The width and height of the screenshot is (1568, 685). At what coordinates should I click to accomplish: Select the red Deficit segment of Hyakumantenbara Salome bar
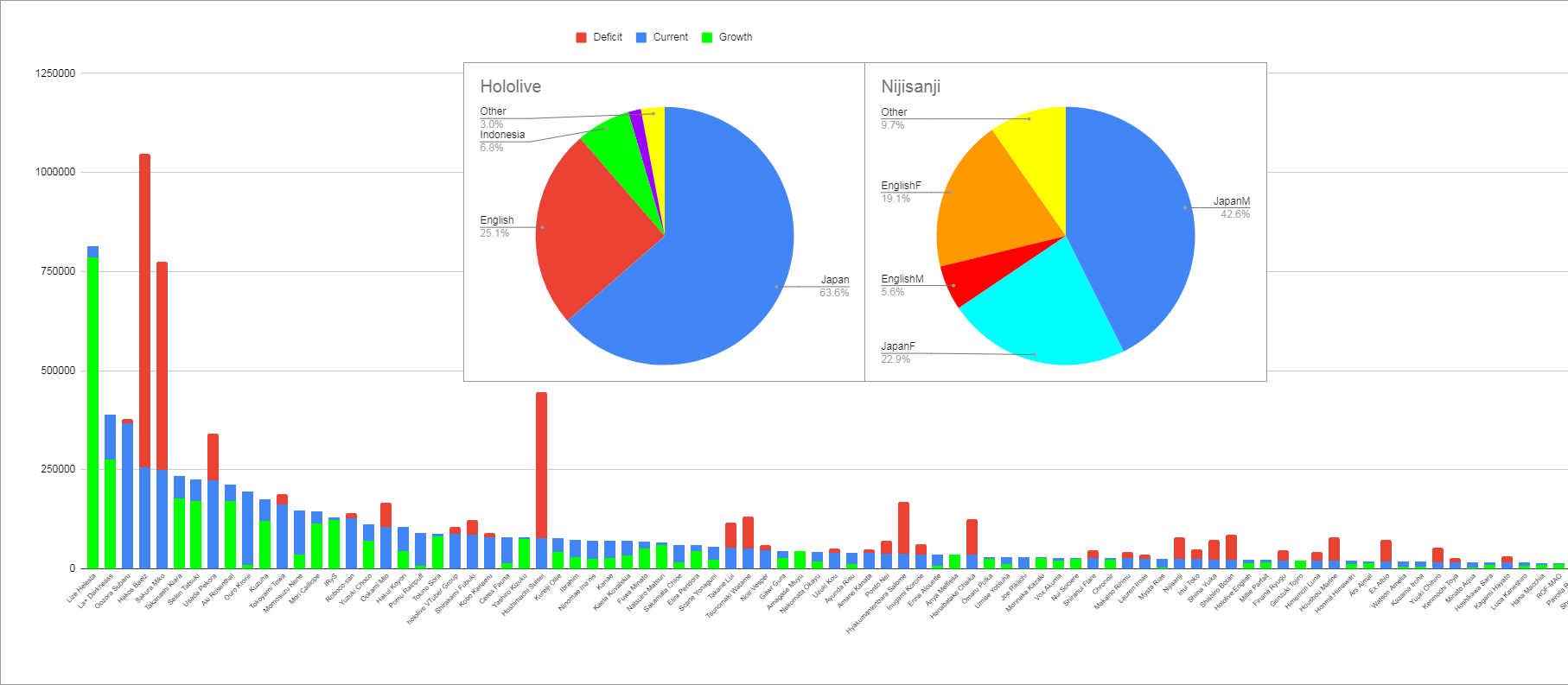point(903,528)
